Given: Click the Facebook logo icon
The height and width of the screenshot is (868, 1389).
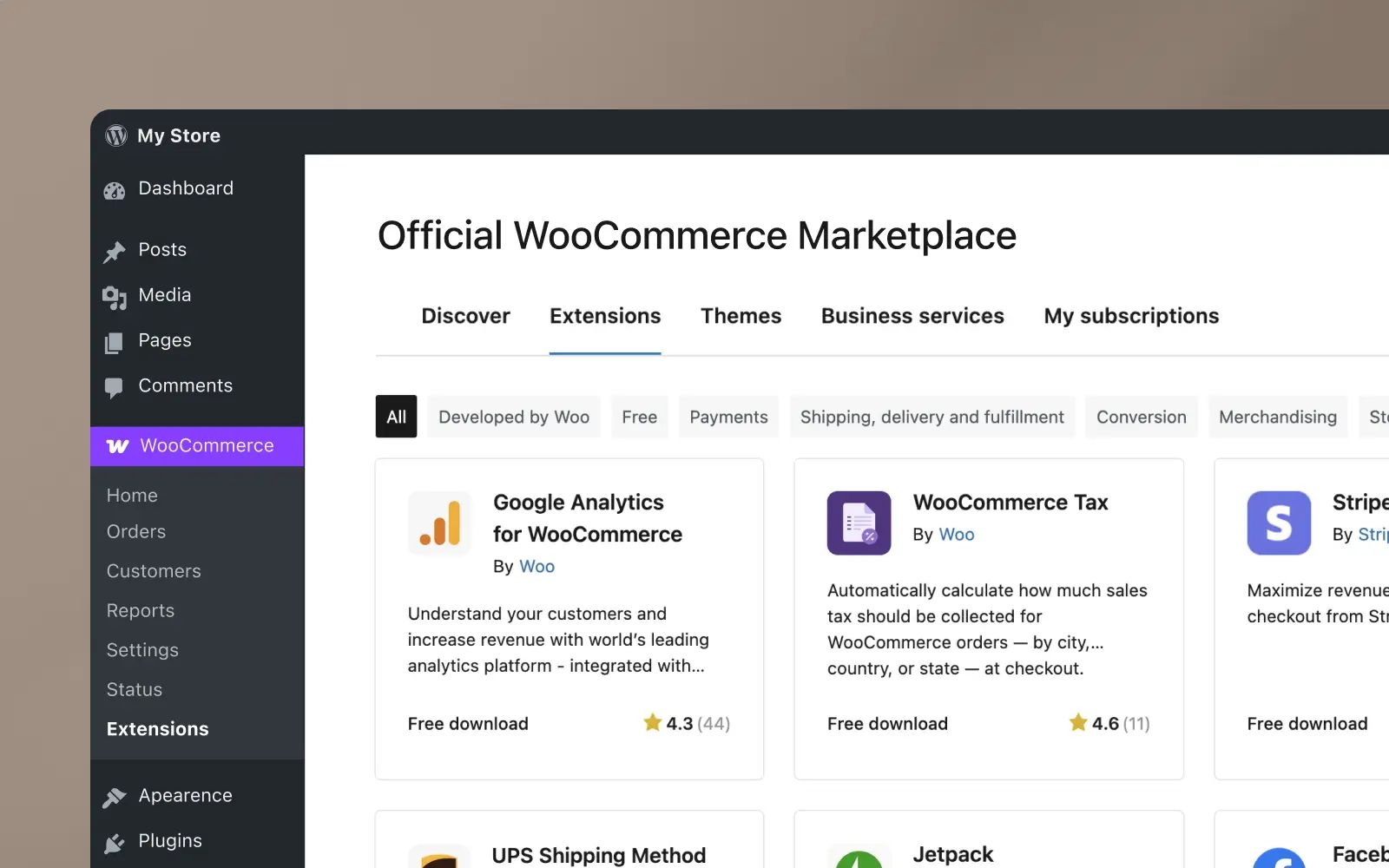Looking at the screenshot, I should click(1279, 856).
